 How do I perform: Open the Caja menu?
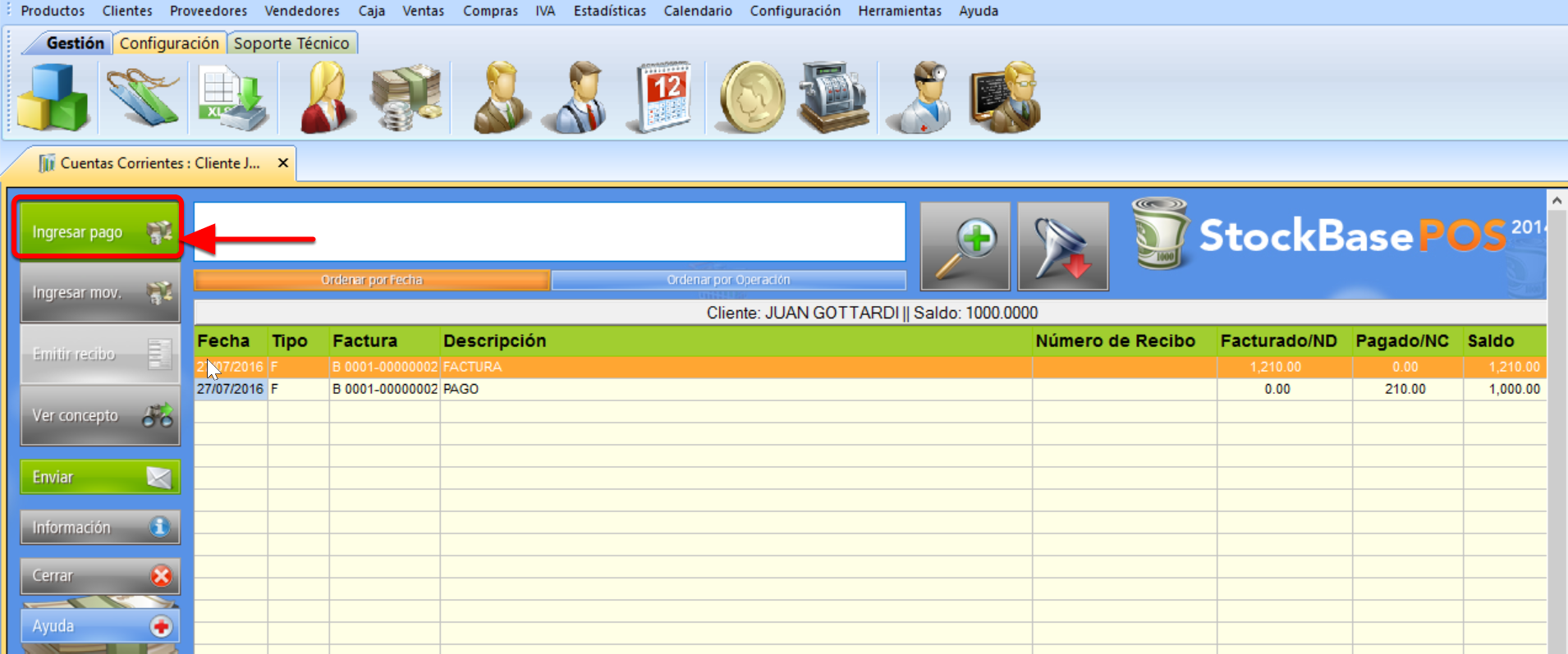pos(372,11)
